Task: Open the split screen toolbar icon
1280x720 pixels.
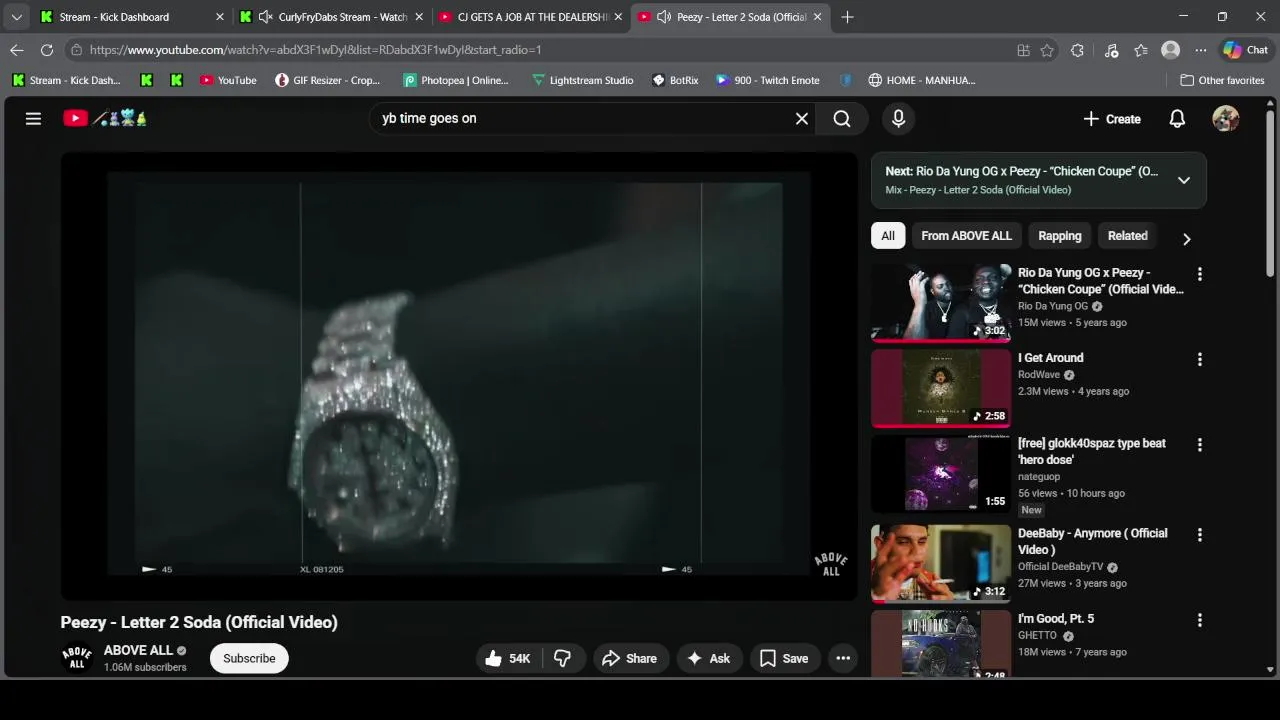Action: click(x=1023, y=50)
